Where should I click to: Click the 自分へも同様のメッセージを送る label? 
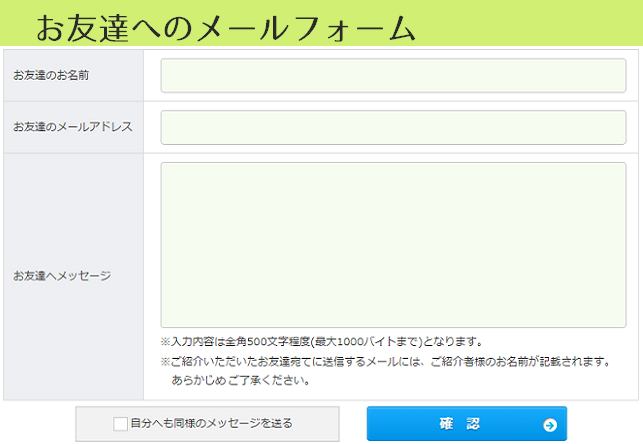[x=211, y=423]
